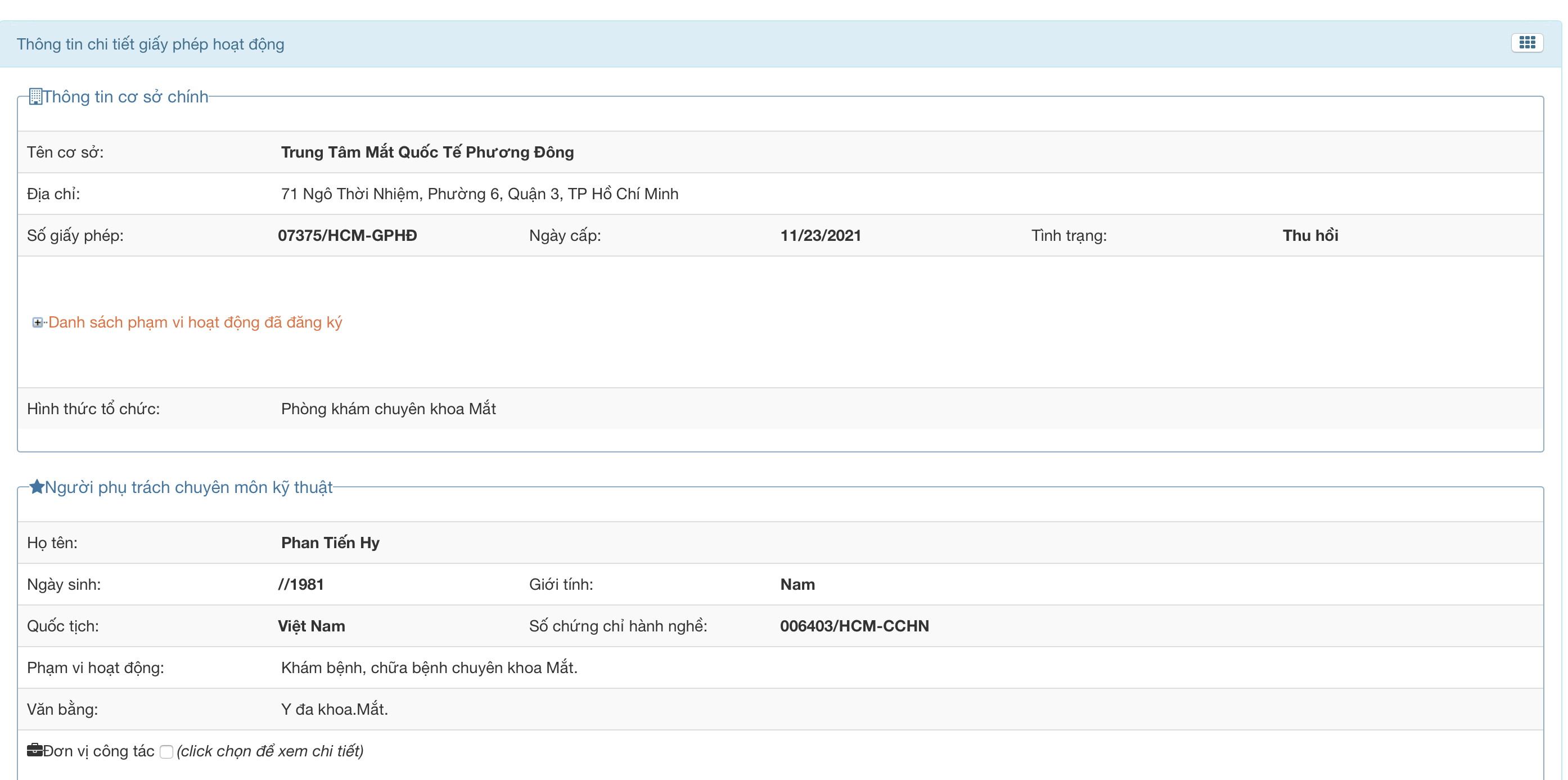
Task: Click the briefcase icon beside Đơn vị công tác
Action: point(35,750)
